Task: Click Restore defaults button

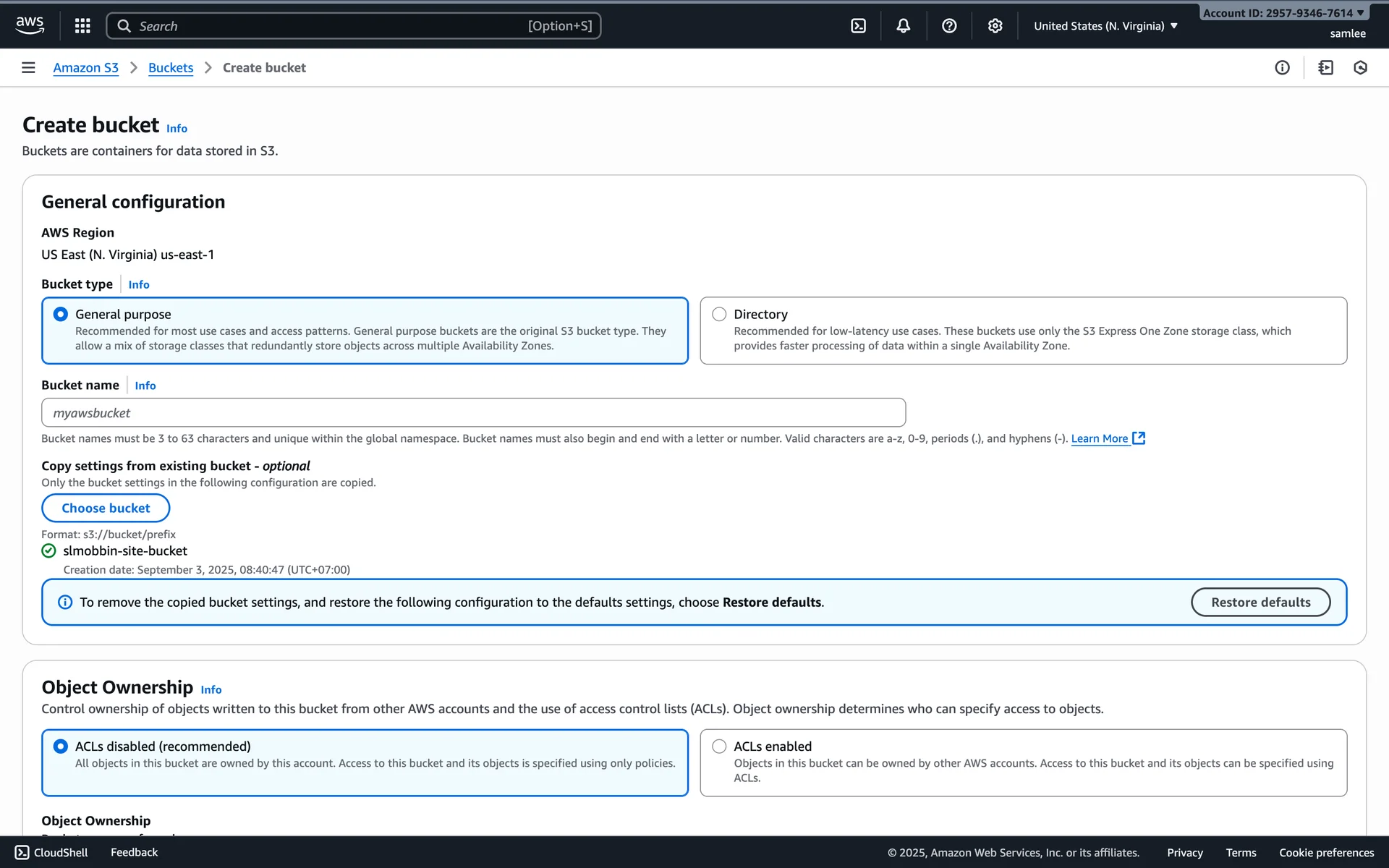Action: click(x=1260, y=602)
